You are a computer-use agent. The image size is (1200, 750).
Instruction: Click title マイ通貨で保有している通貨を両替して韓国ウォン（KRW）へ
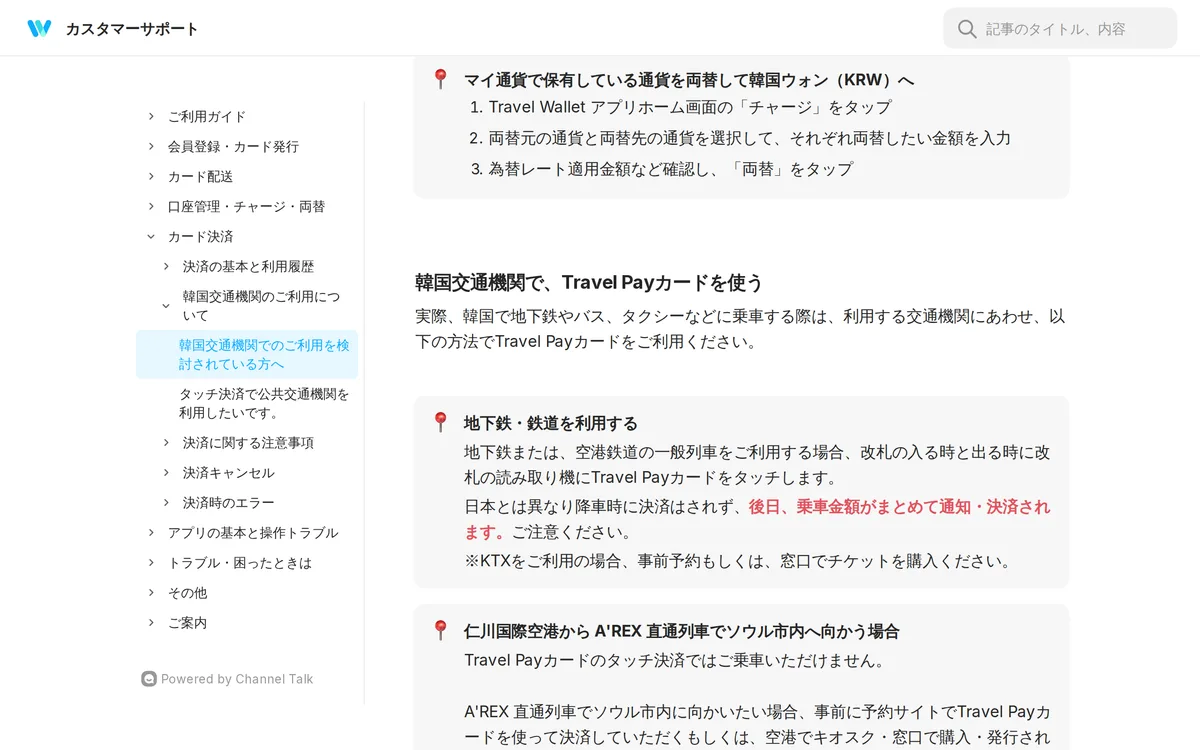coord(689,80)
